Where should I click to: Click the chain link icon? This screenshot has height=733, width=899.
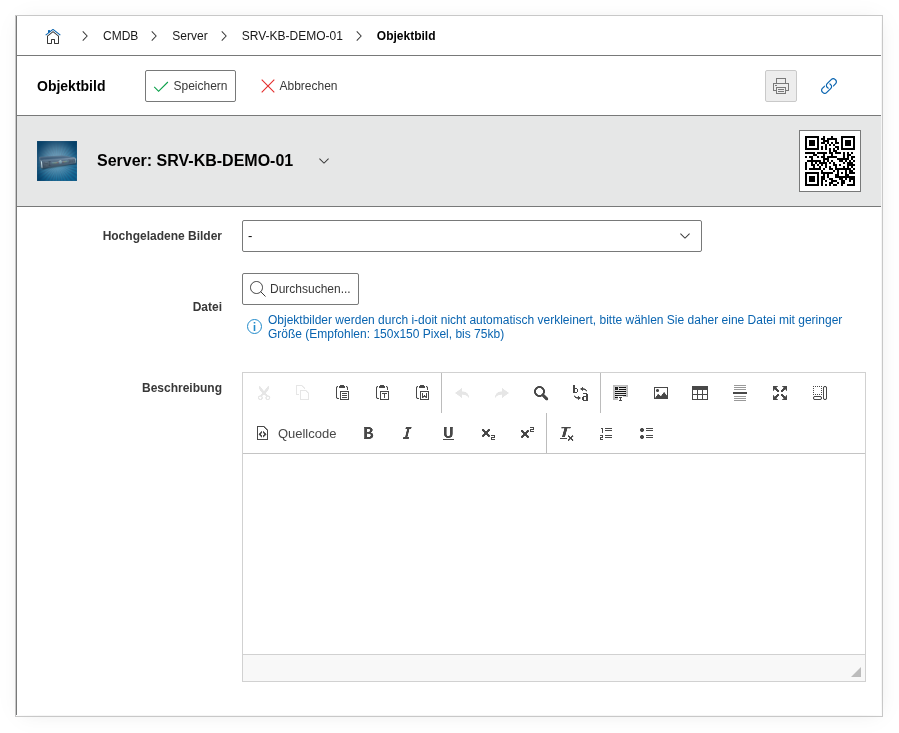tap(828, 86)
